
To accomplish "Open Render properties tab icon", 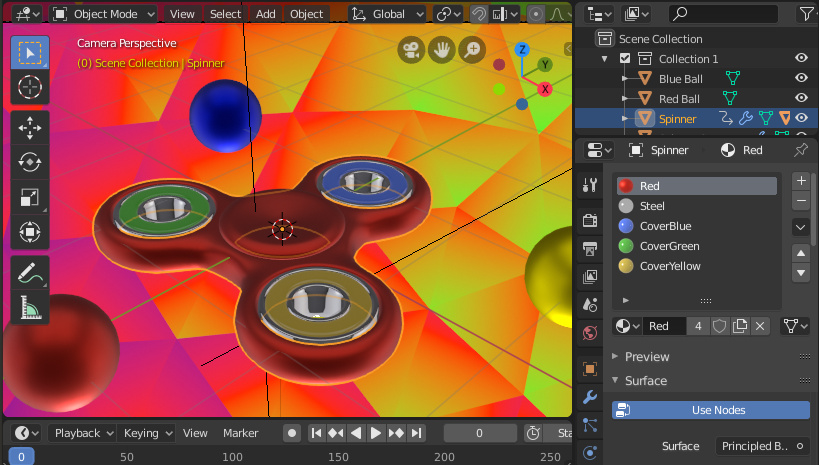I will click(590, 220).
